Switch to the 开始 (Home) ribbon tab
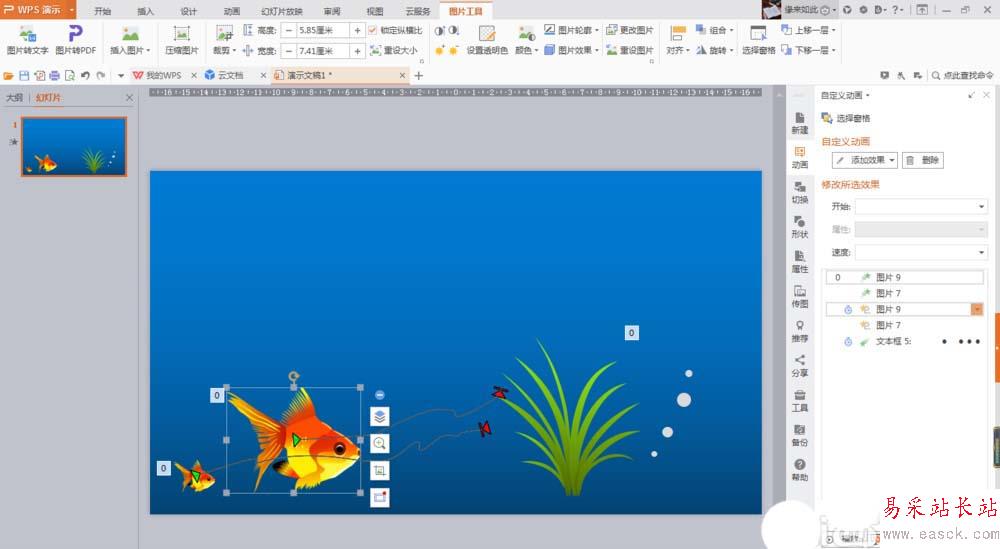This screenshot has width=1000, height=549. tap(103, 11)
